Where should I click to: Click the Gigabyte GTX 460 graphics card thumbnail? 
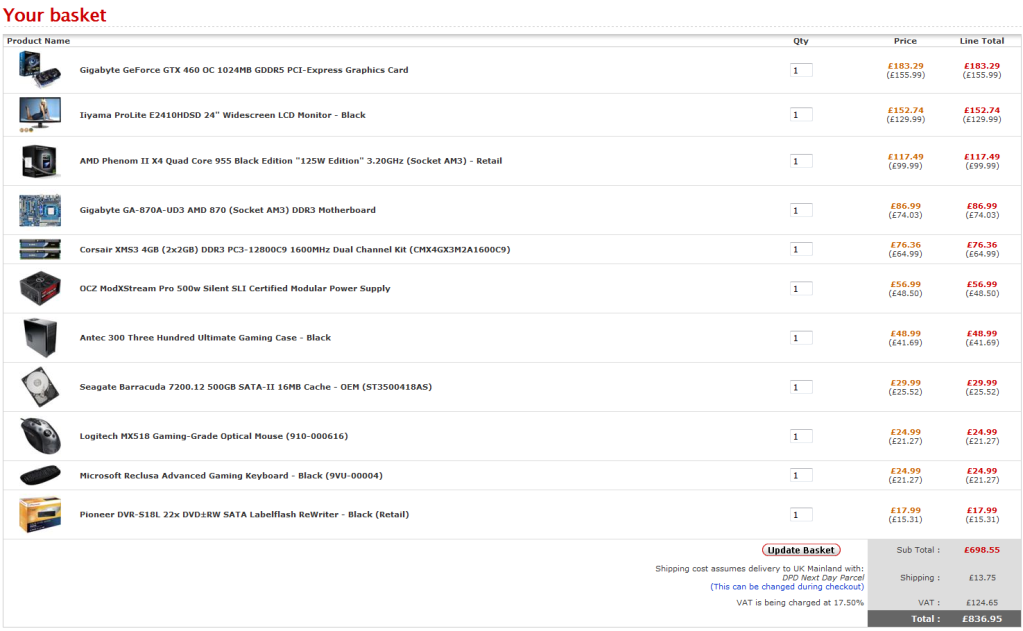click(x=39, y=70)
